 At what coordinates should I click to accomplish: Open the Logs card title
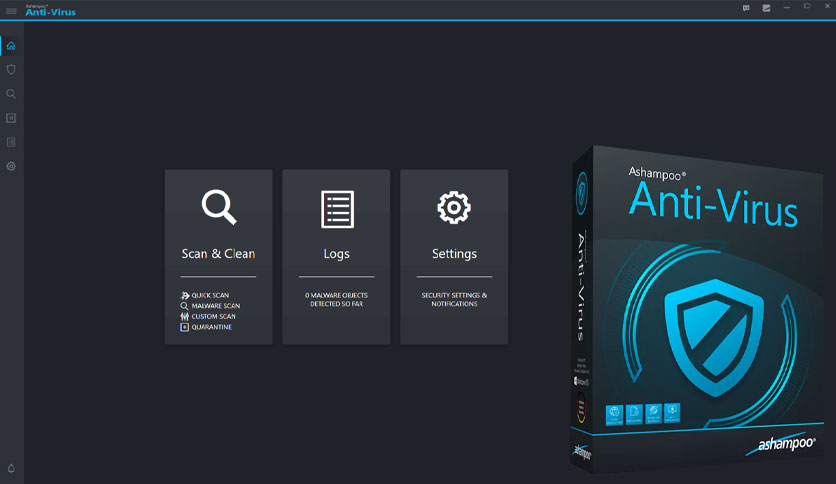[336, 254]
